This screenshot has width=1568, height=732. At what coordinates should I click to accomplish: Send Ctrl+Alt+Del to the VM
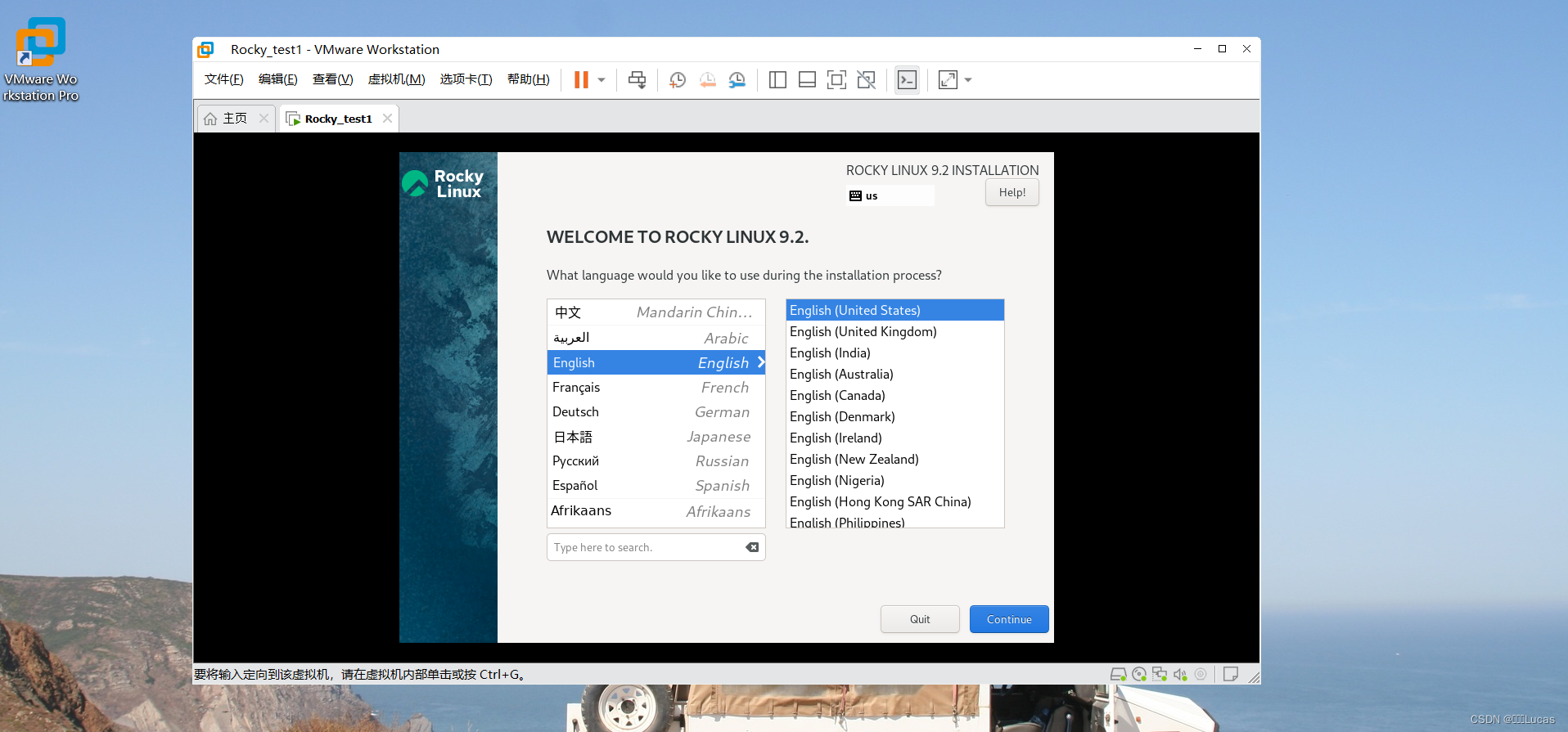(637, 79)
